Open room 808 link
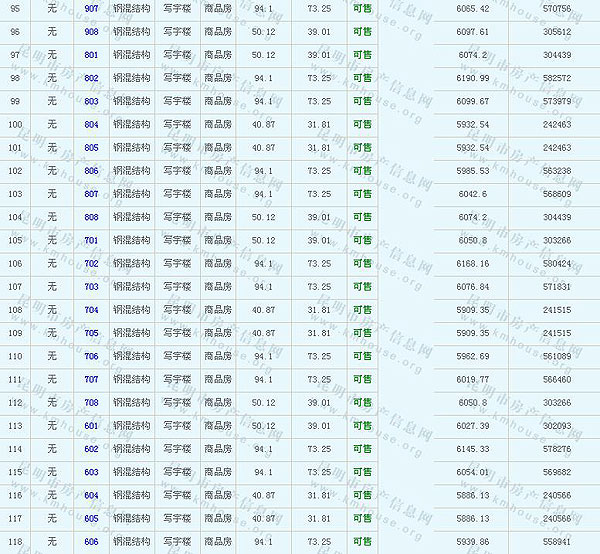600x554 pixels. 91,217
